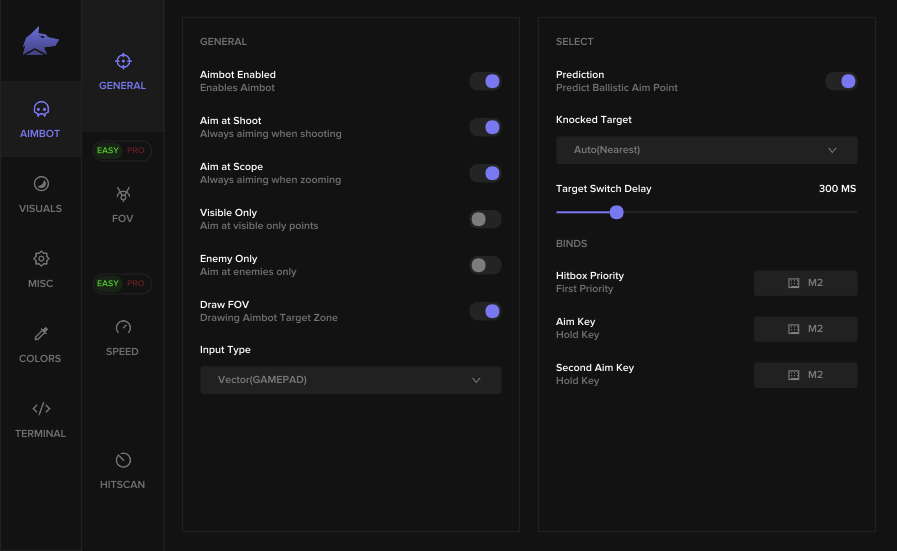Click the Aim Key M2 bind button
Image resolution: width=897 pixels, height=551 pixels.
[x=805, y=329]
